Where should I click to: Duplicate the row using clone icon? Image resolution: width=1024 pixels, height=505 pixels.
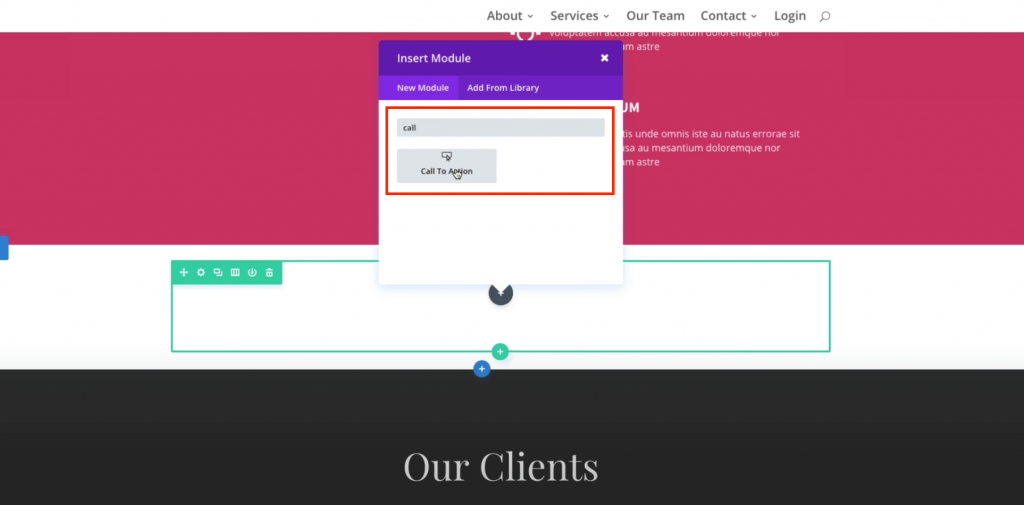[218, 272]
